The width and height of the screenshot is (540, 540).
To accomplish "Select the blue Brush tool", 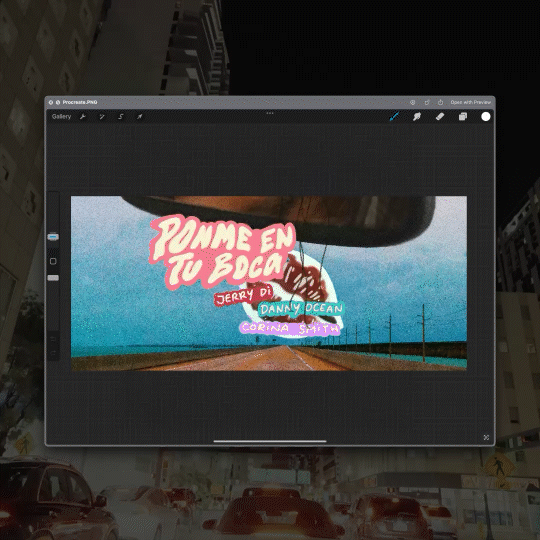I will (x=394, y=116).
